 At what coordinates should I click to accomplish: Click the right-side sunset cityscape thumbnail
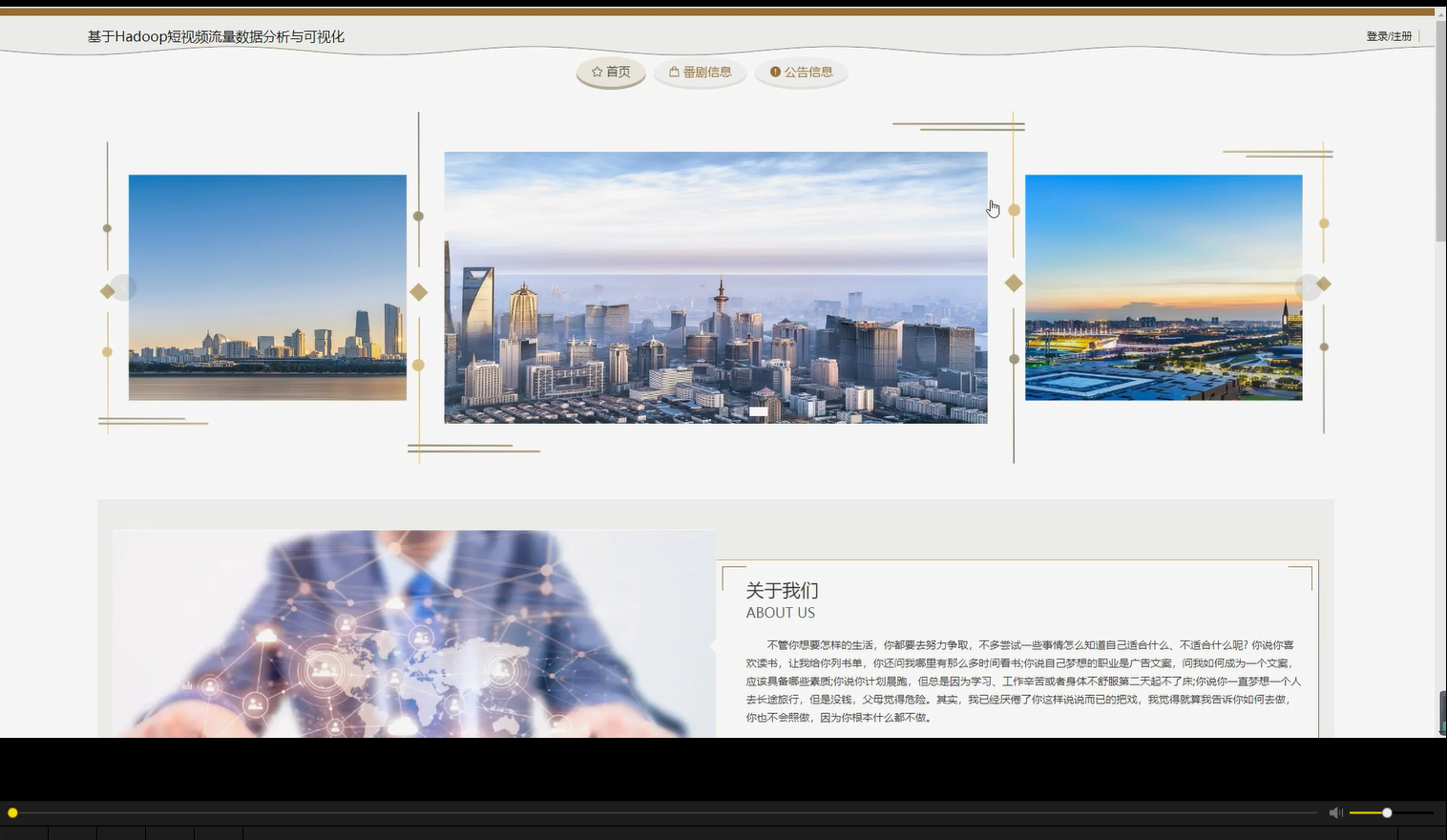point(1164,286)
